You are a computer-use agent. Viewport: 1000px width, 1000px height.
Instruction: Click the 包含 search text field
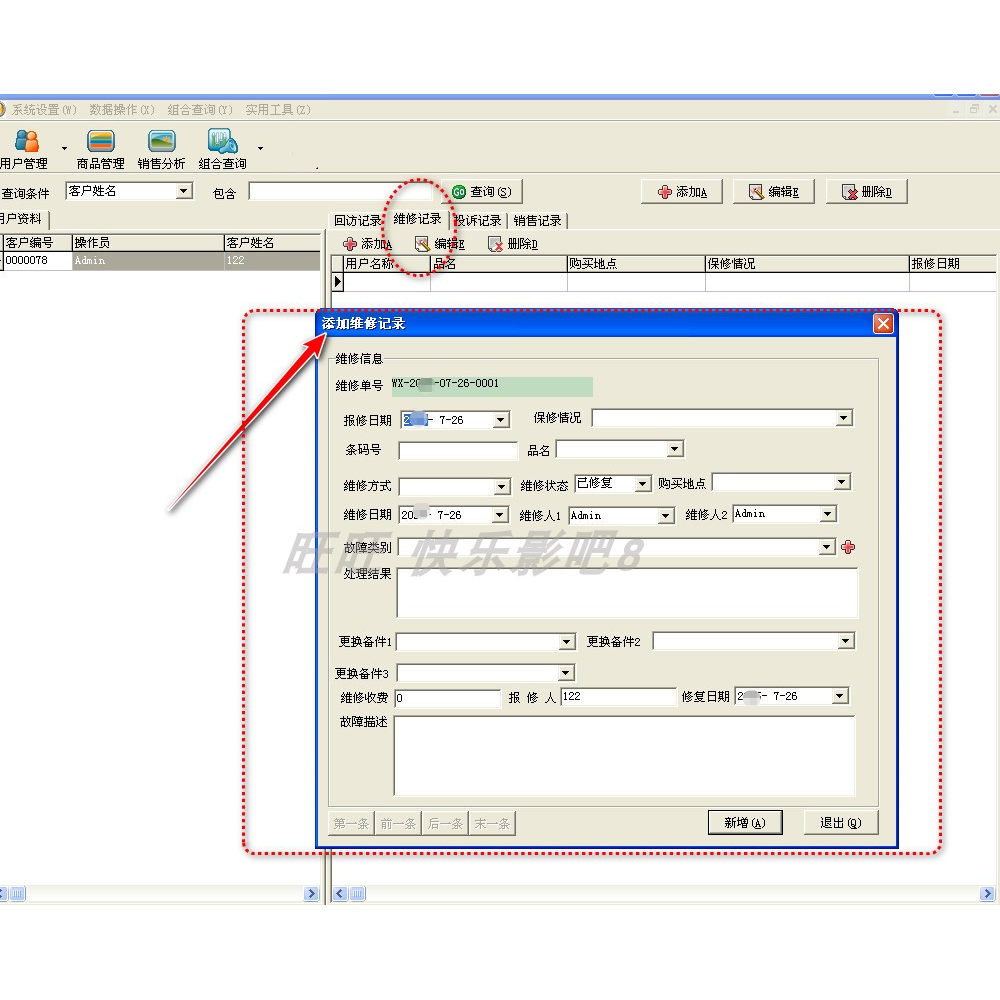[x=341, y=191]
